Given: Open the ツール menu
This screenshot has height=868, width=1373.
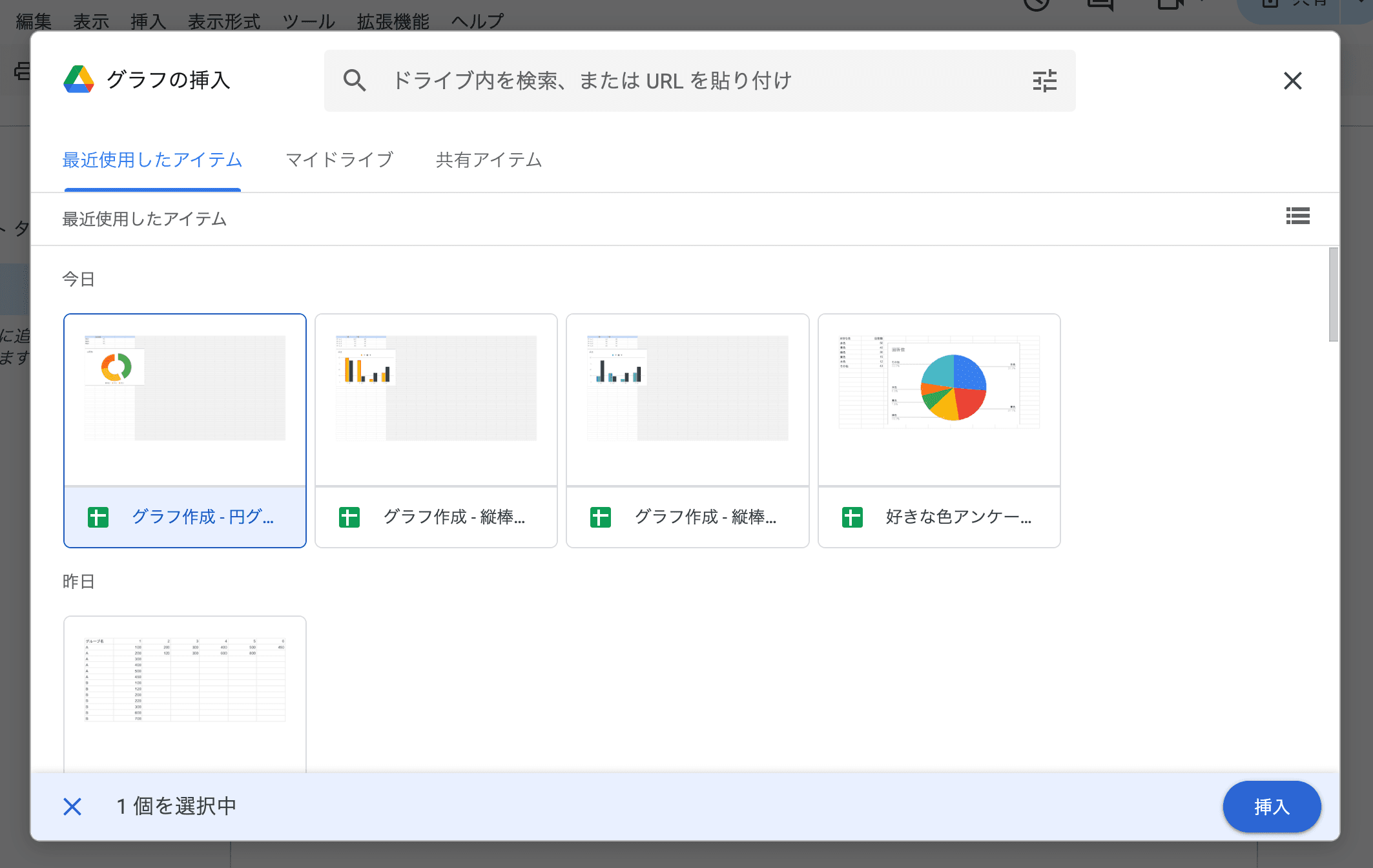Looking at the screenshot, I should pos(308,20).
